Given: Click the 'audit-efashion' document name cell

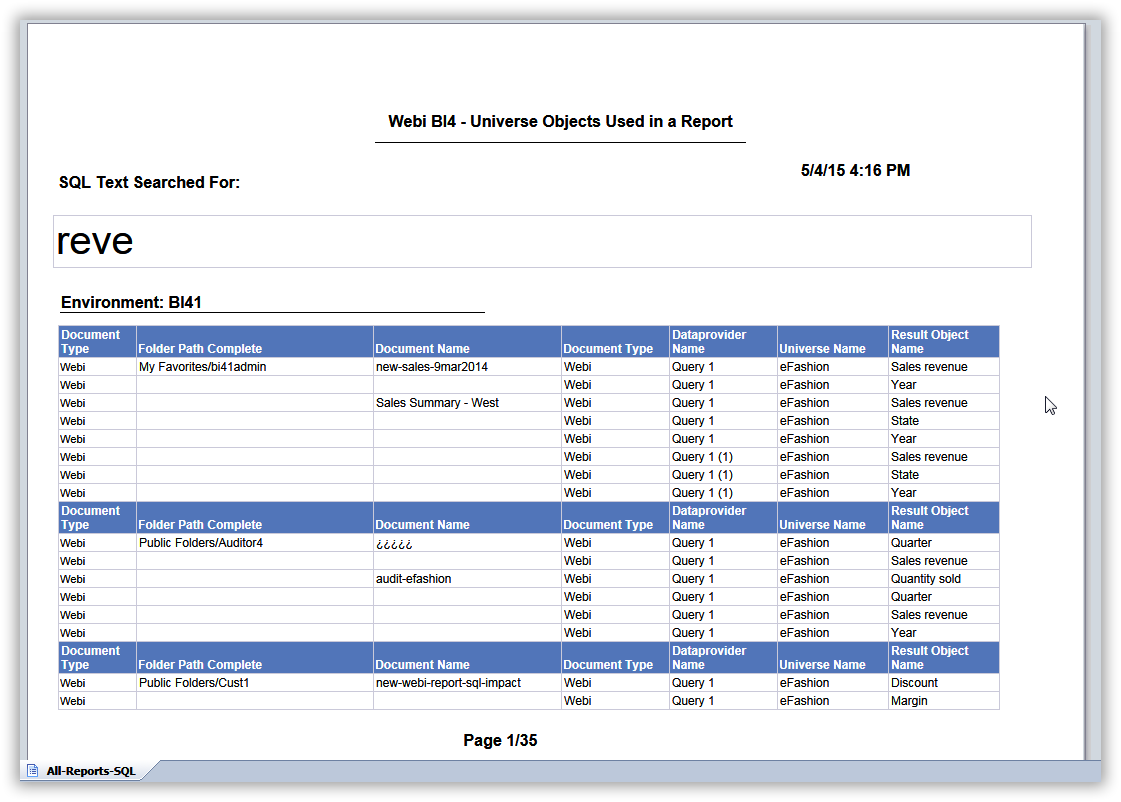Looking at the screenshot, I should point(467,579).
